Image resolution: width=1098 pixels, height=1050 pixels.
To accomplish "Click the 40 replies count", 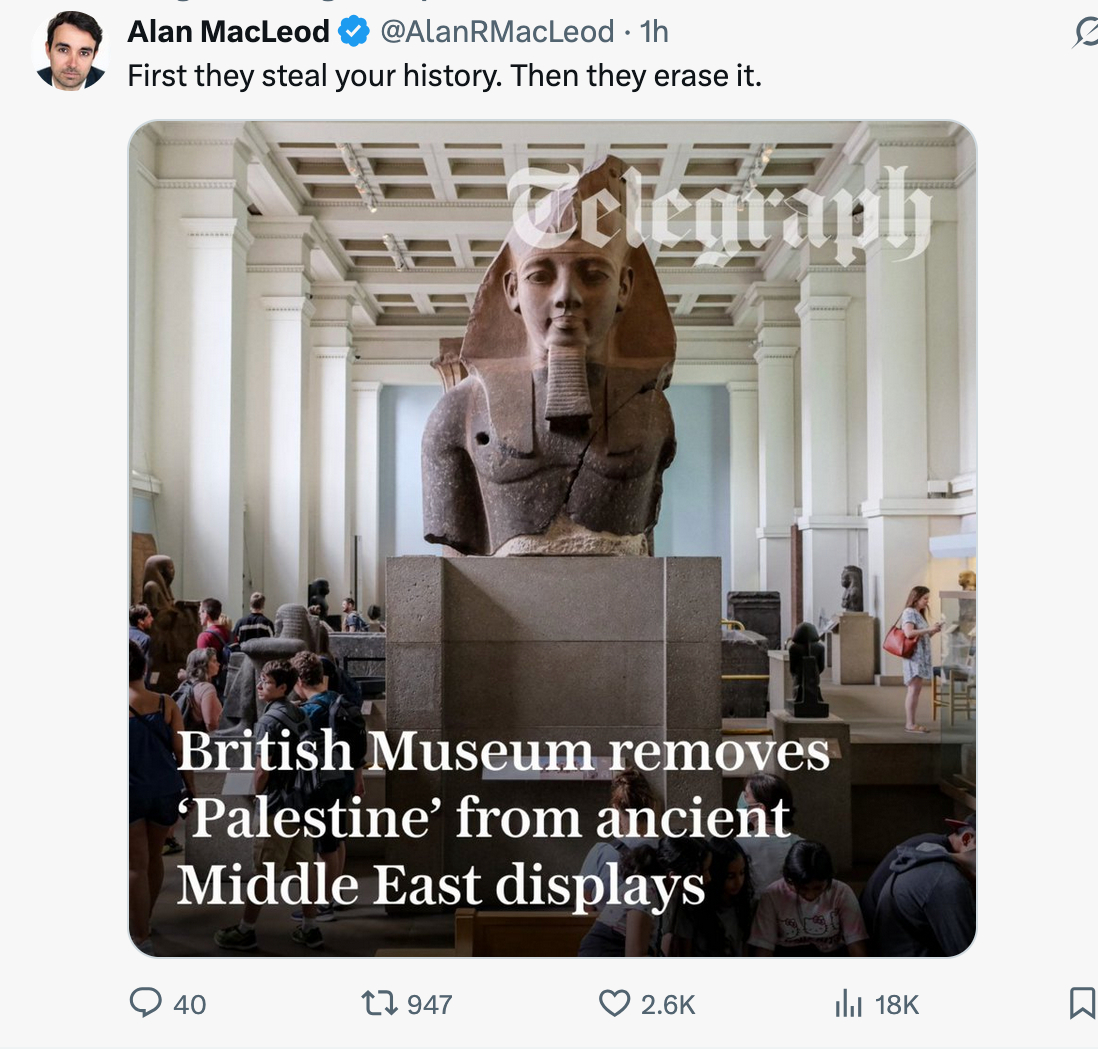I will click(189, 1004).
